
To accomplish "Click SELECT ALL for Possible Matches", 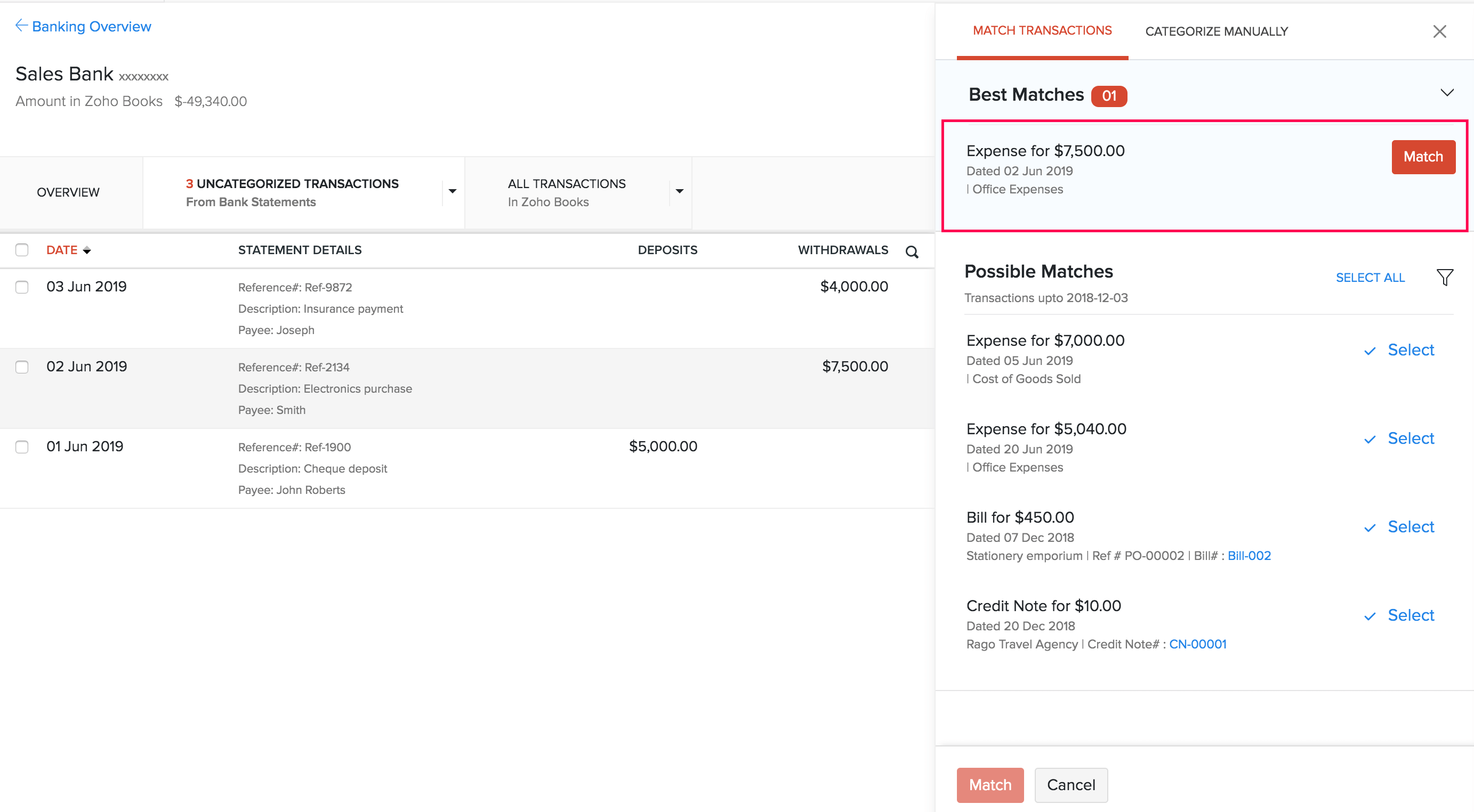I will [1370, 278].
